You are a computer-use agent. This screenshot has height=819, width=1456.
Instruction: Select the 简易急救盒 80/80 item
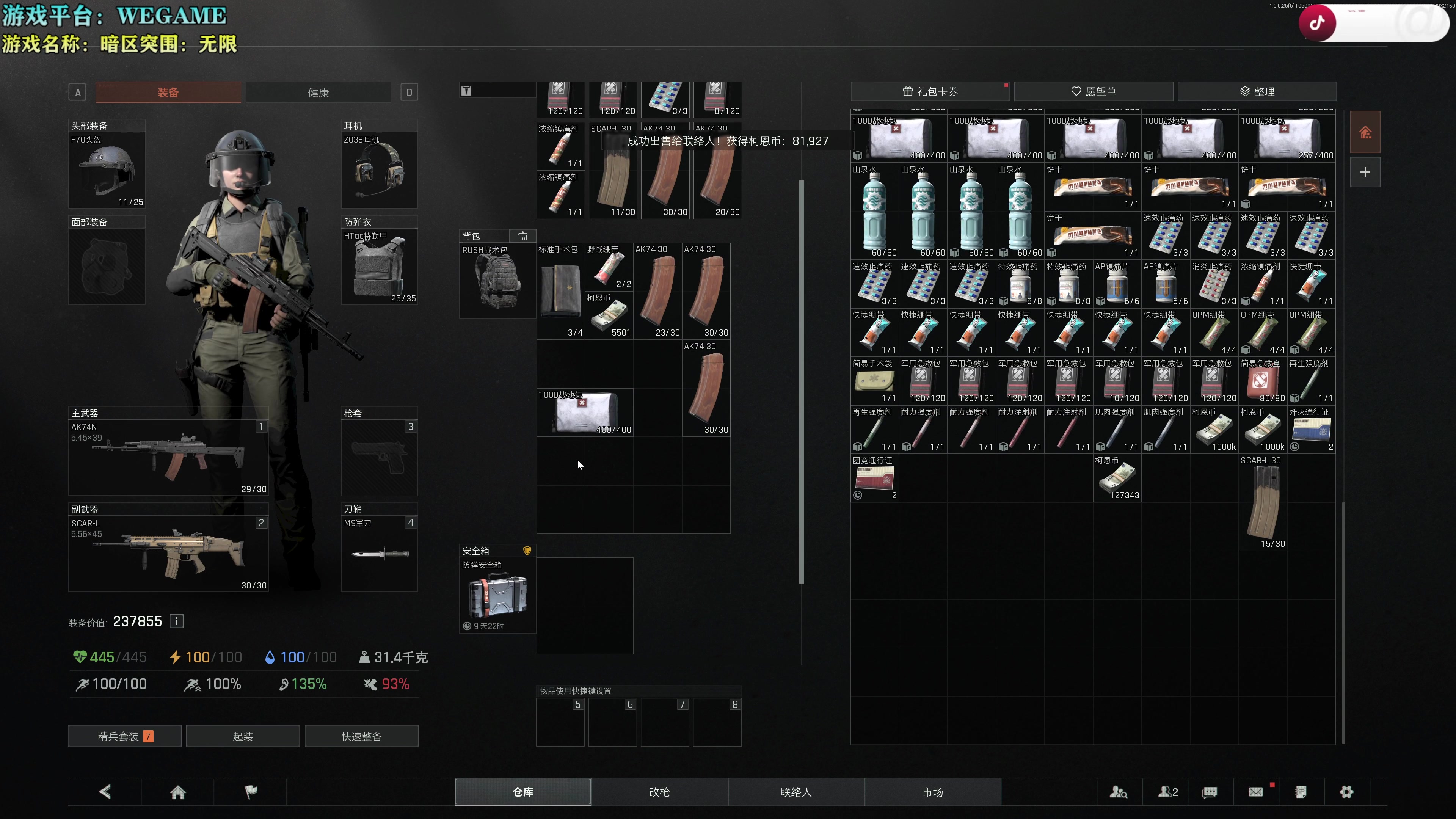(x=1263, y=380)
